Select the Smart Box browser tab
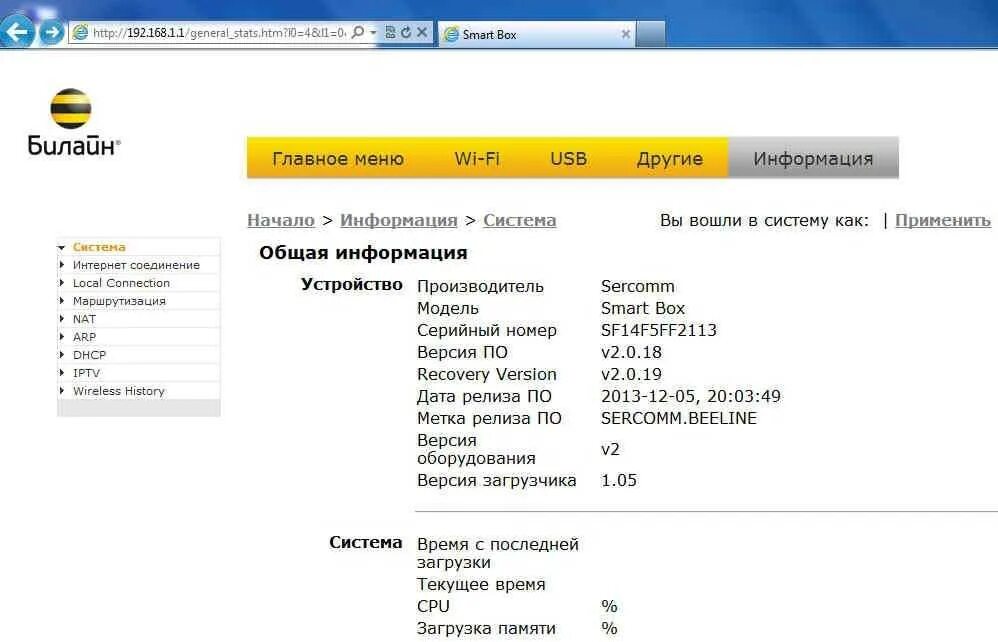998x642 pixels. tap(537, 34)
